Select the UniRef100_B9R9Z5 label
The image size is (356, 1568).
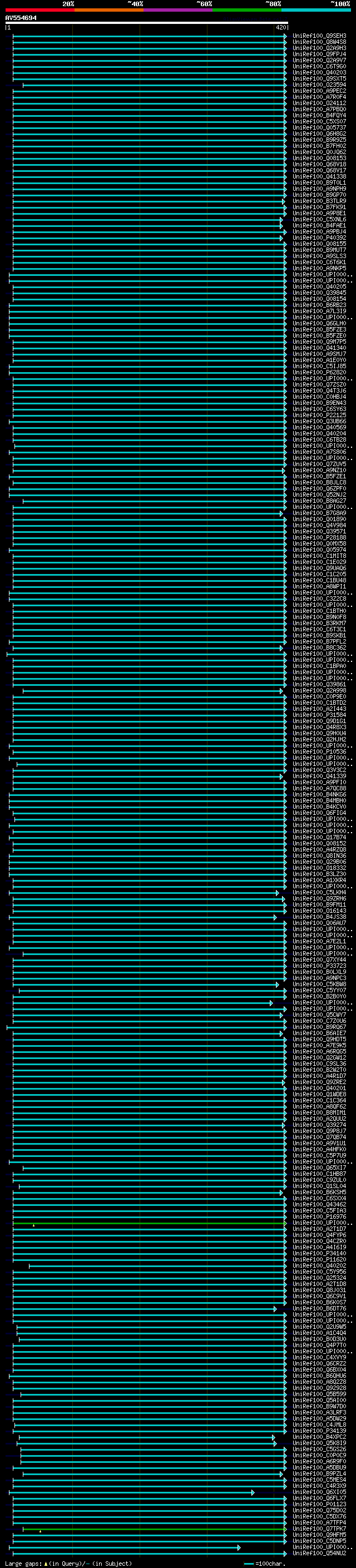[x=319, y=140]
